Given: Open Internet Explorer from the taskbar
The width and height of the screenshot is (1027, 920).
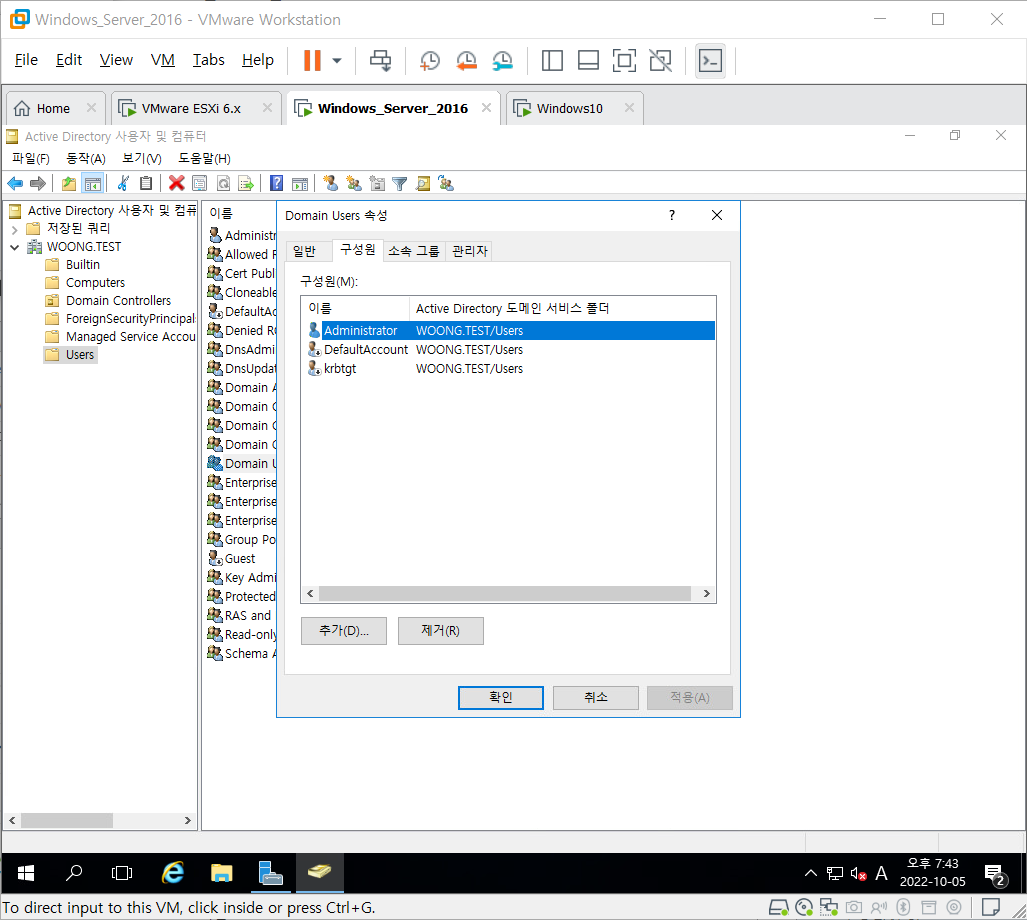Looking at the screenshot, I should tap(173, 873).
